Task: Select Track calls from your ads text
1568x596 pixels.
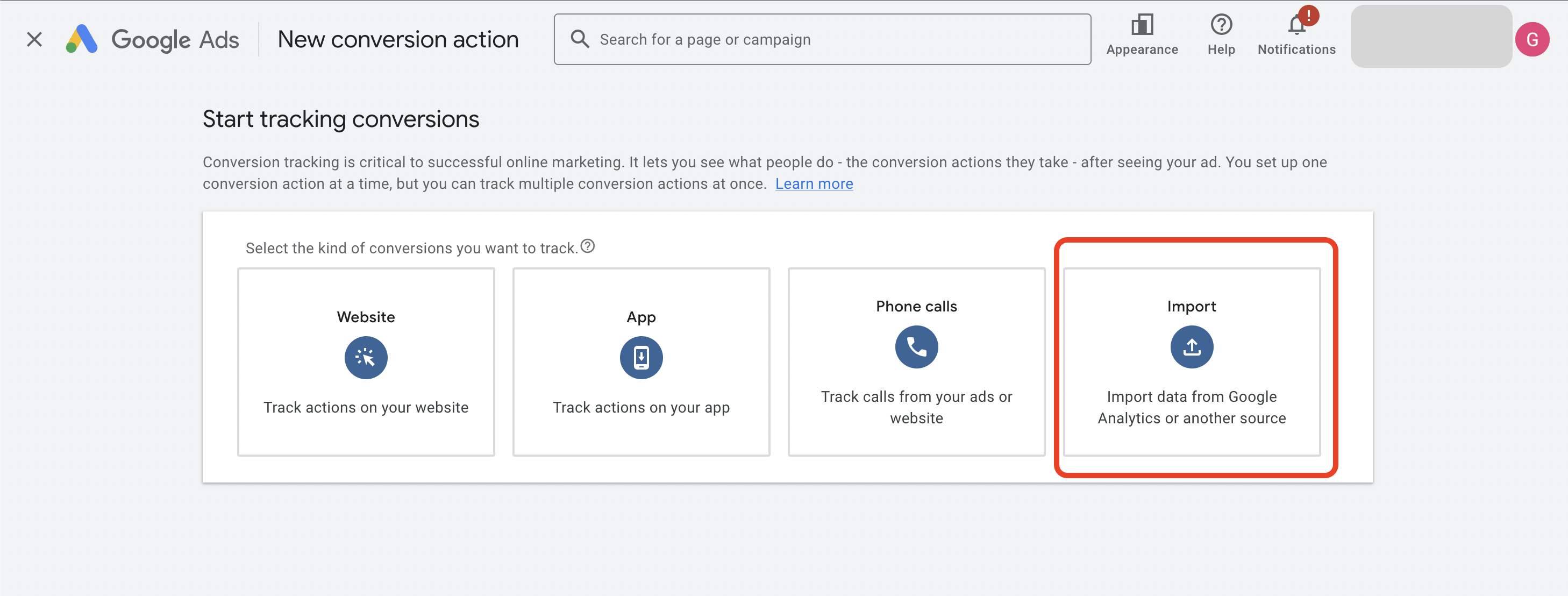Action: click(x=916, y=407)
